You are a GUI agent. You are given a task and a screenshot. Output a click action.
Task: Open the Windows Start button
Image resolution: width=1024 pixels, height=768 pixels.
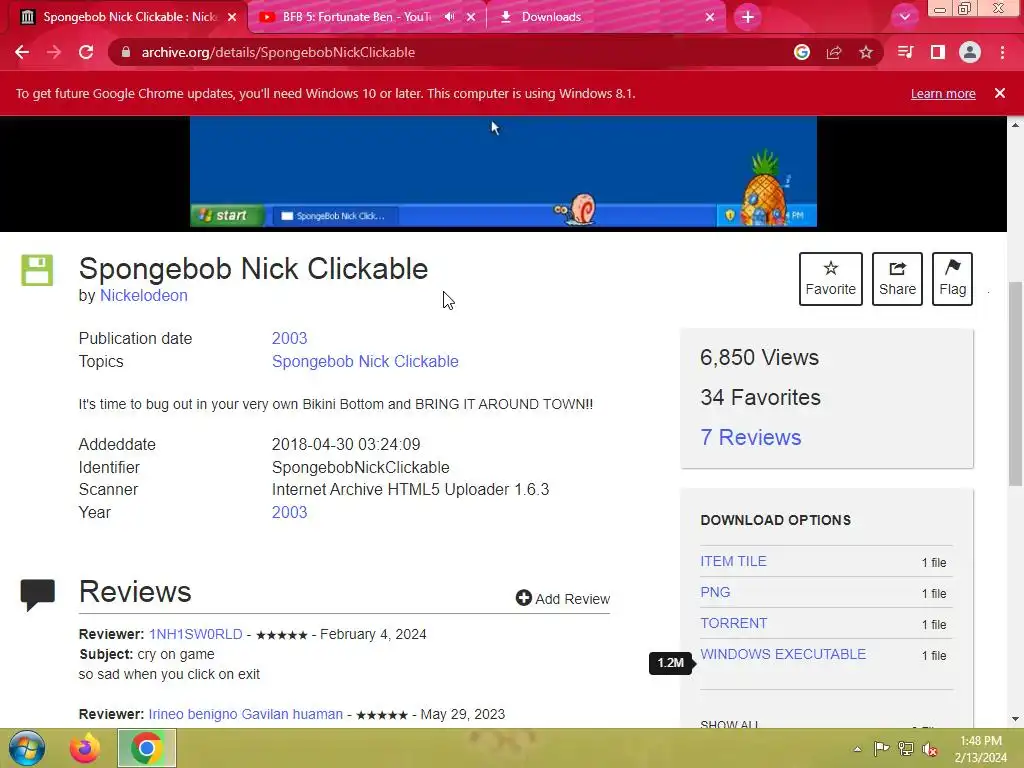[27, 748]
